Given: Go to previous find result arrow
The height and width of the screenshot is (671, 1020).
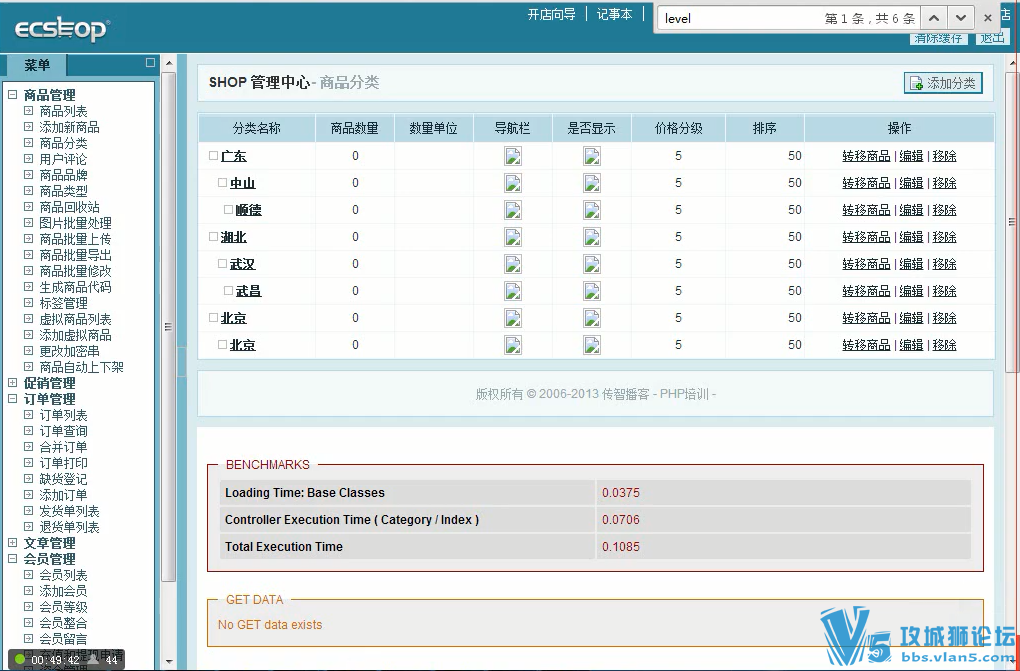Looking at the screenshot, I should 933,18.
